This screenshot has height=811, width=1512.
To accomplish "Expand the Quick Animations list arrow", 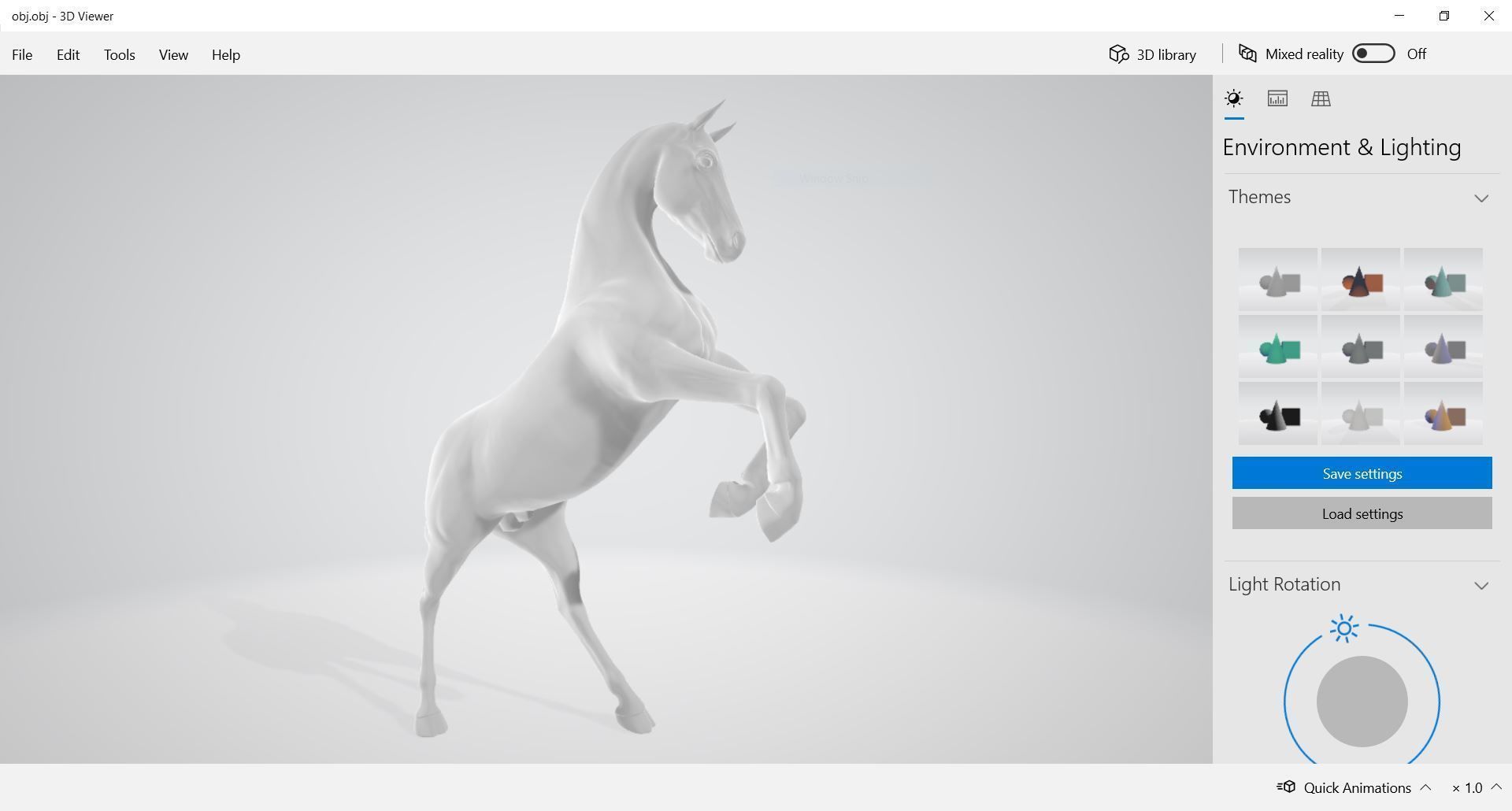I will click(x=1425, y=787).
